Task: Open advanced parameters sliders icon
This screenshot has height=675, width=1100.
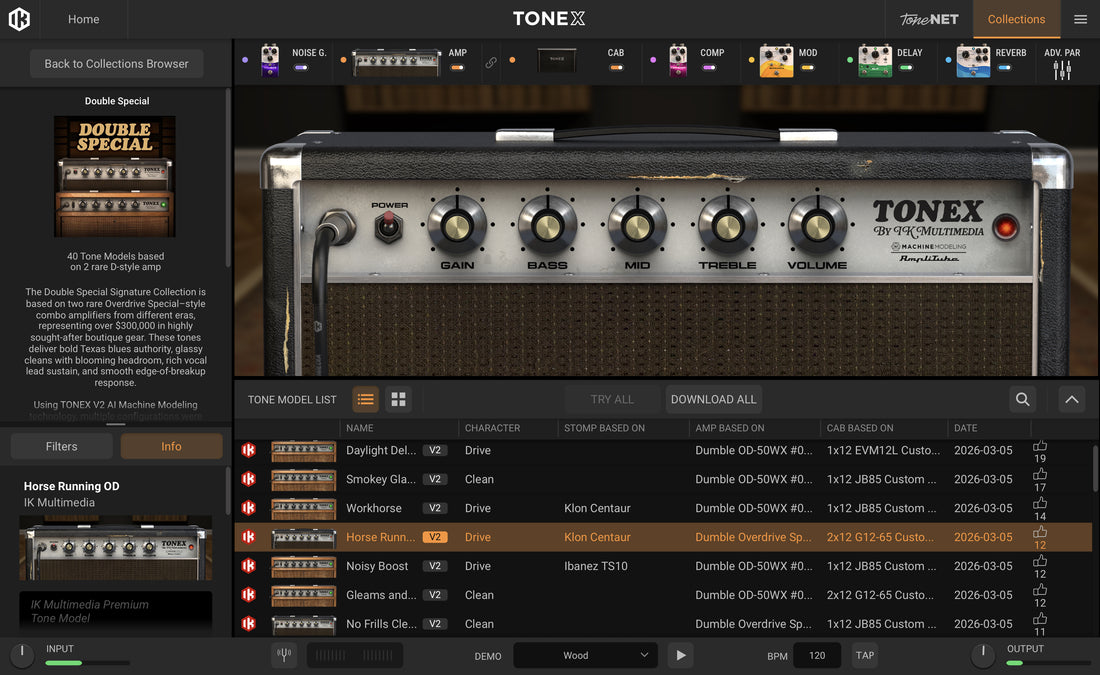Action: [1062, 69]
